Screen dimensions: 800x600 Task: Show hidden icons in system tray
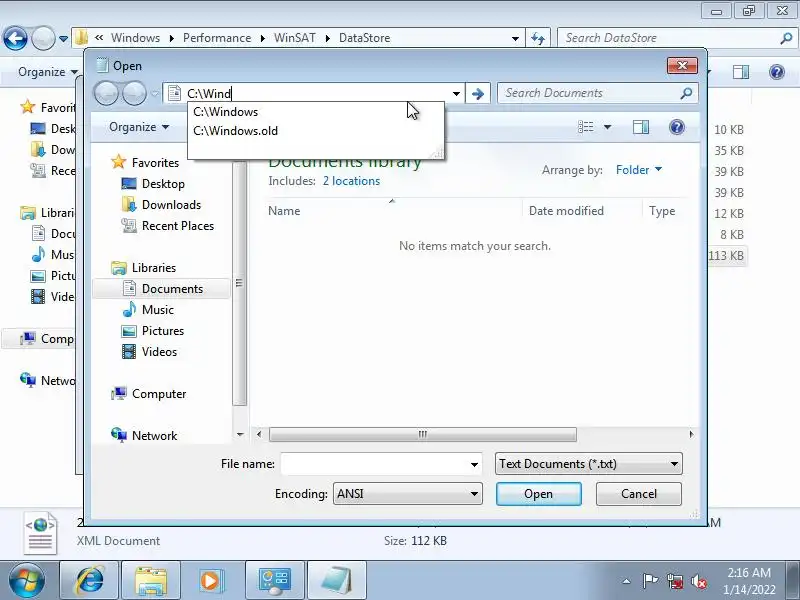pyautogui.click(x=627, y=581)
